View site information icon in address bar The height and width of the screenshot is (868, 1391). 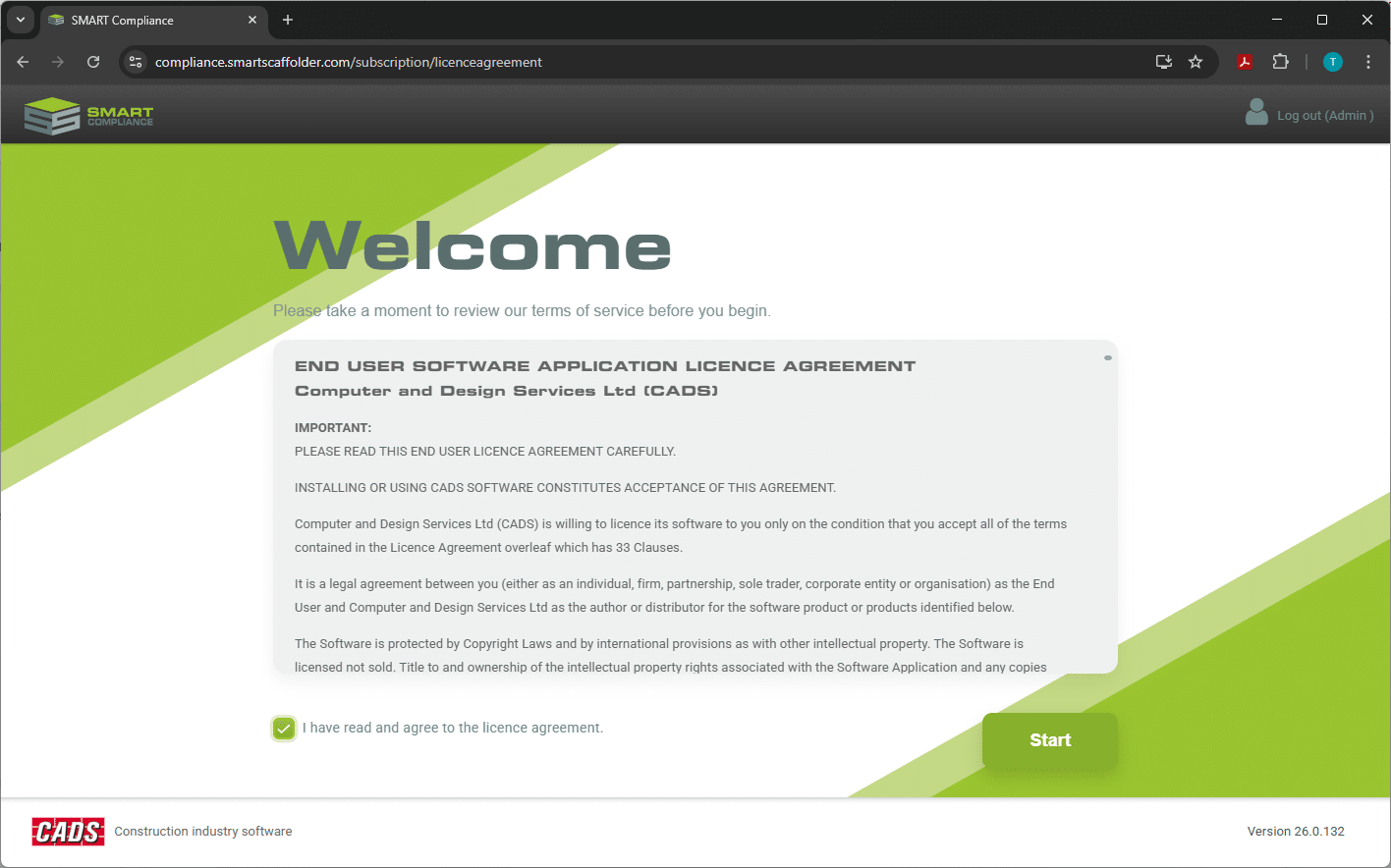click(x=137, y=62)
